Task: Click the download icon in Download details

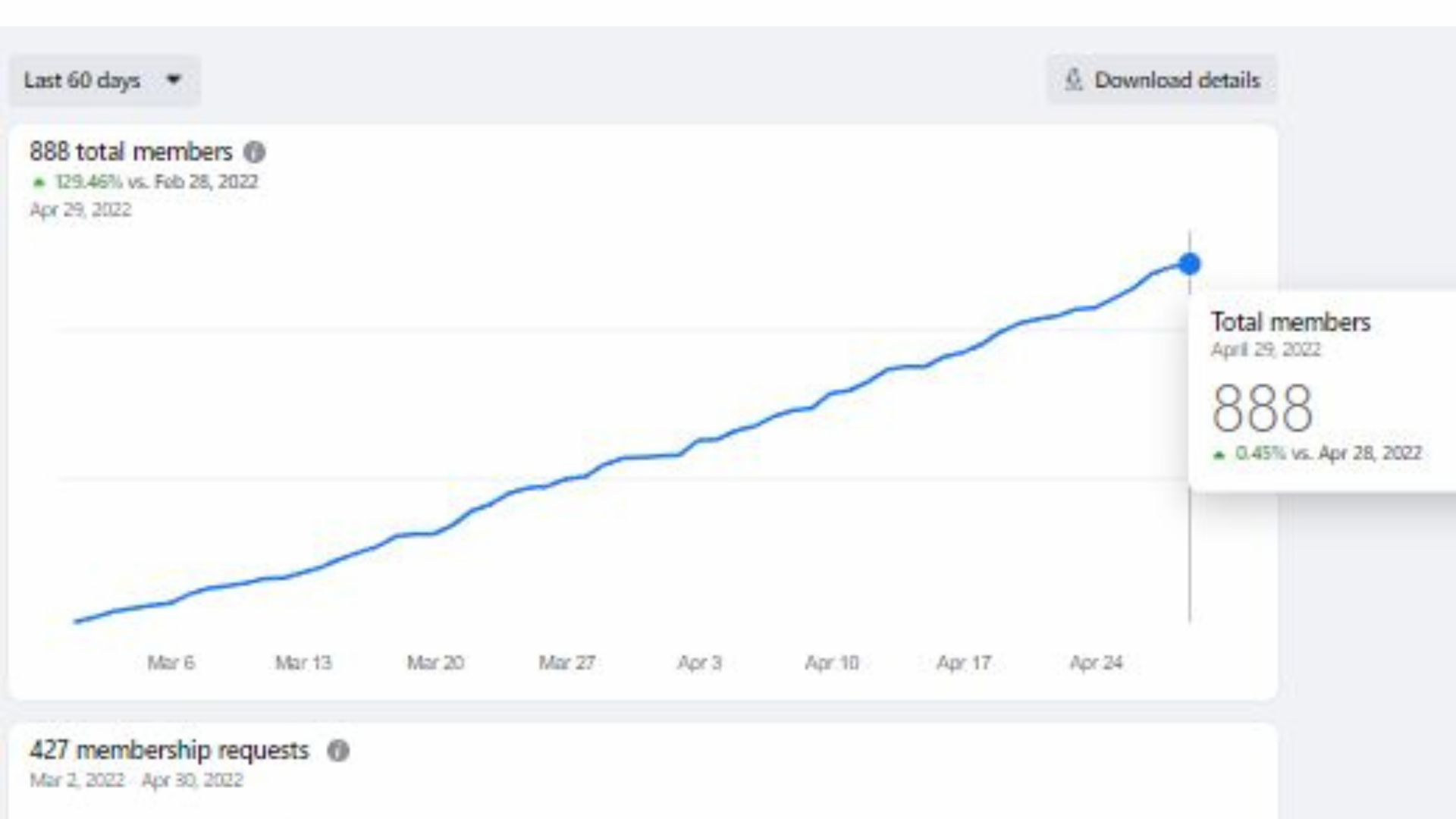Action: pyautogui.click(x=1073, y=80)
